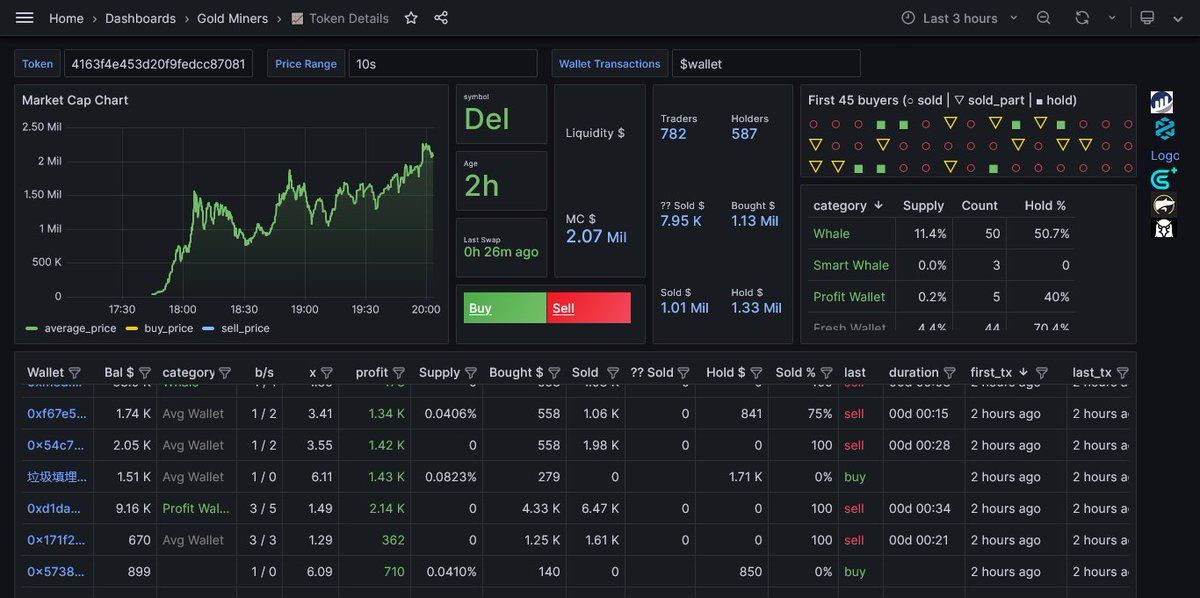The width and height of the screenshot is (1200, 598).
Task: Go to Dashboards breadcrumb
Action: tap(140, 18)
